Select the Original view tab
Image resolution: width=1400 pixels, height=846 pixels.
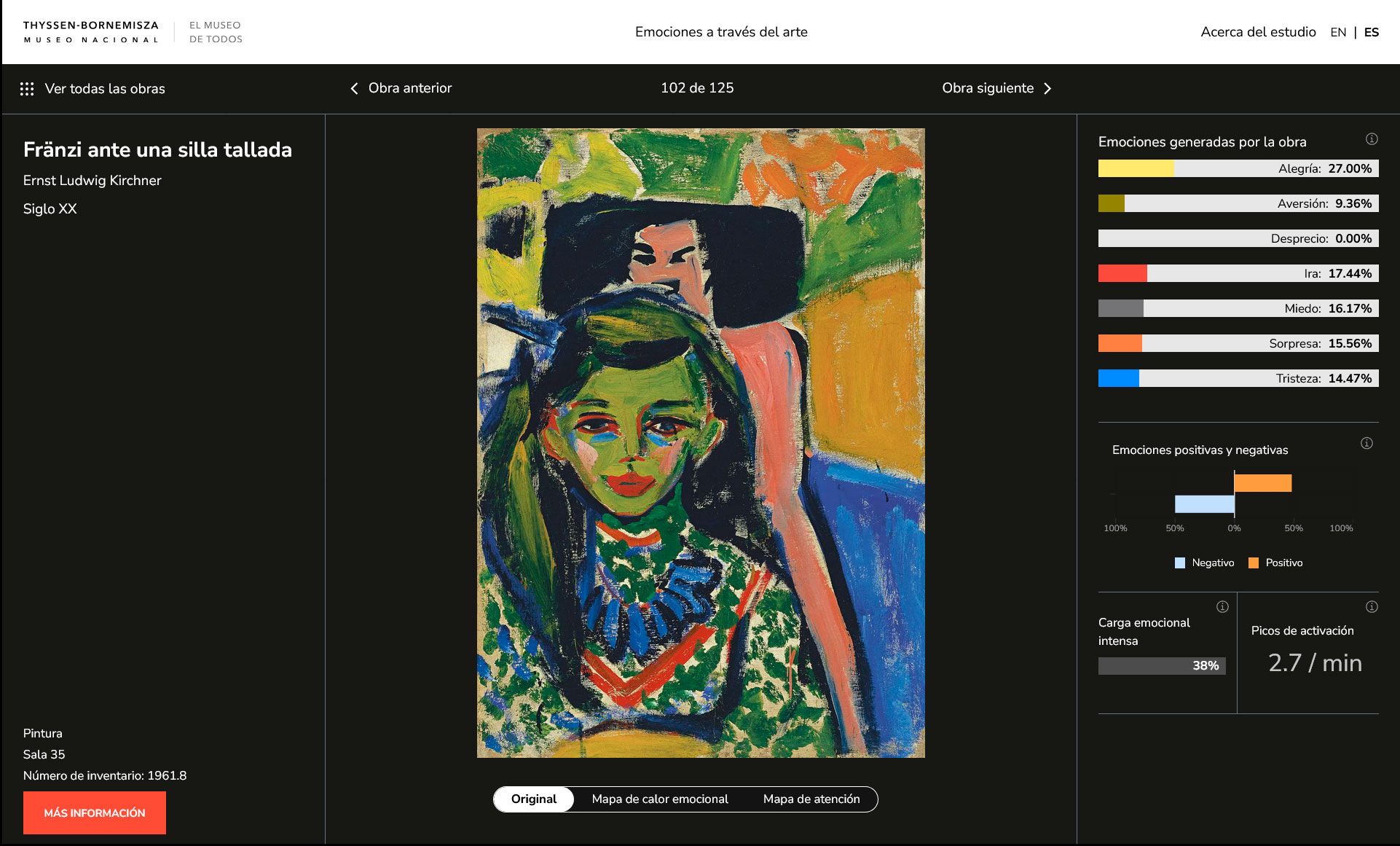(x=534, y=799)
